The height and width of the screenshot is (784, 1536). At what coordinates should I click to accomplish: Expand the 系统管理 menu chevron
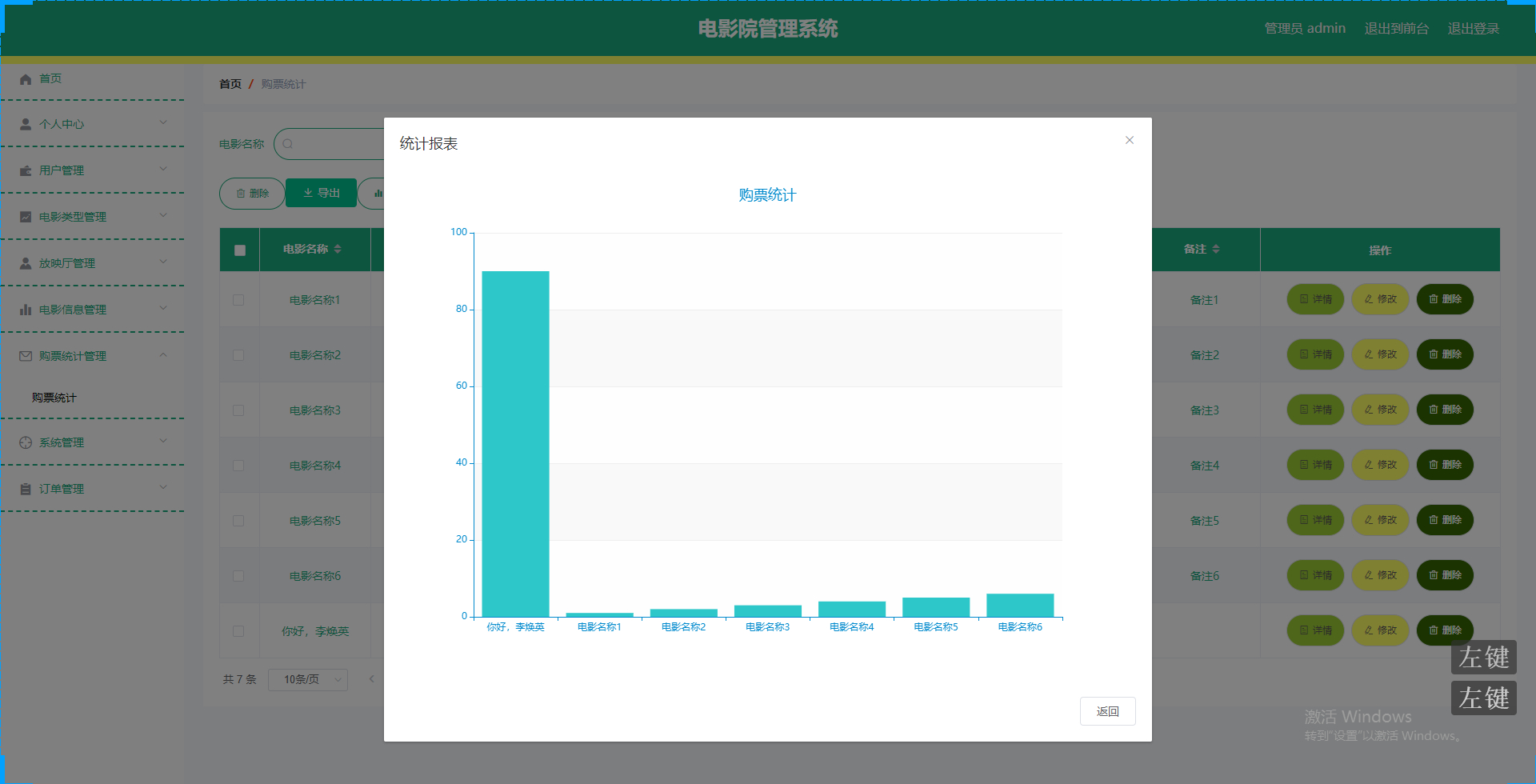click(163, 441)
